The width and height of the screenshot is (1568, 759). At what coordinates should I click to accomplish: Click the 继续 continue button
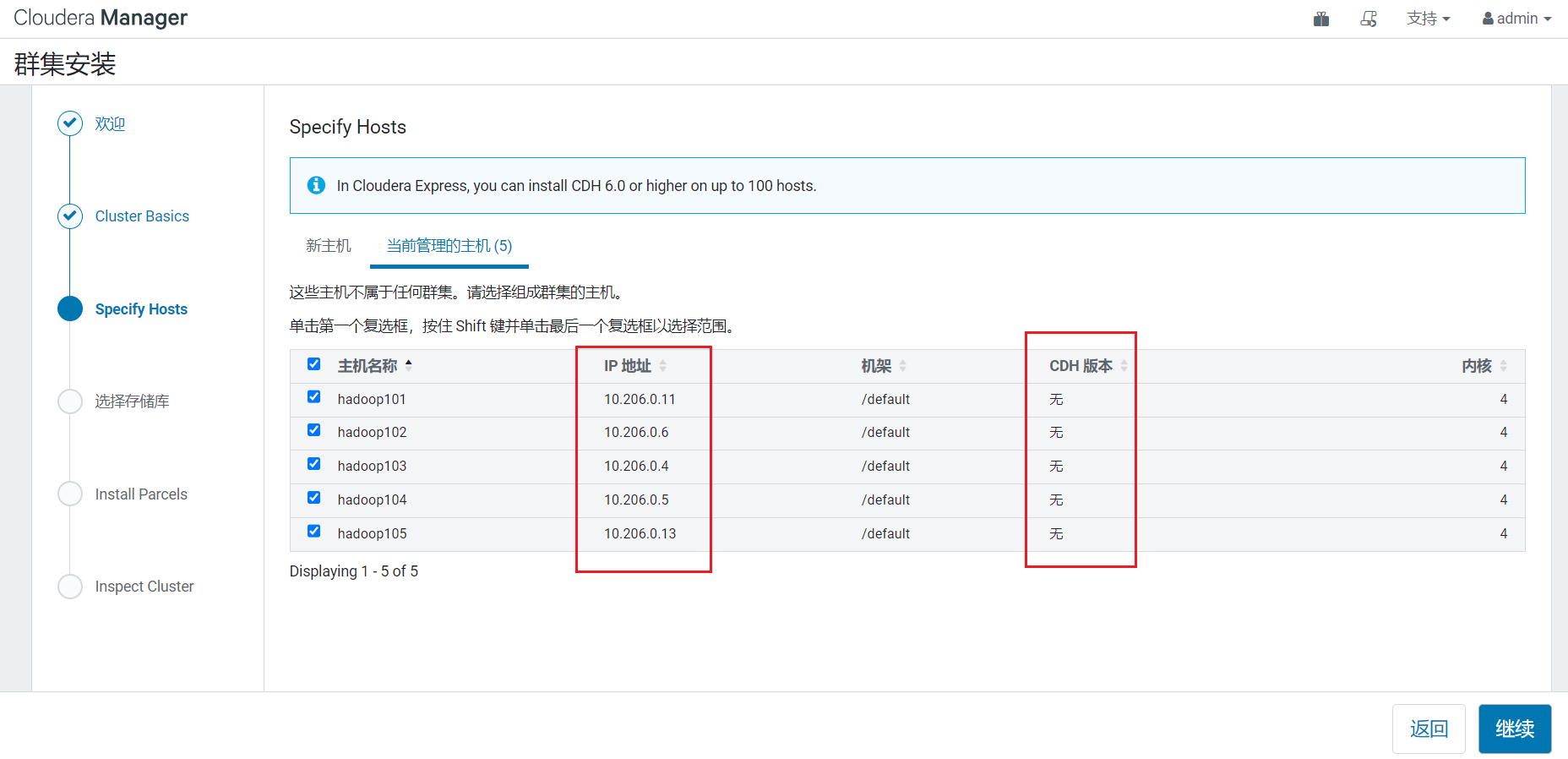coord(1515,729)
